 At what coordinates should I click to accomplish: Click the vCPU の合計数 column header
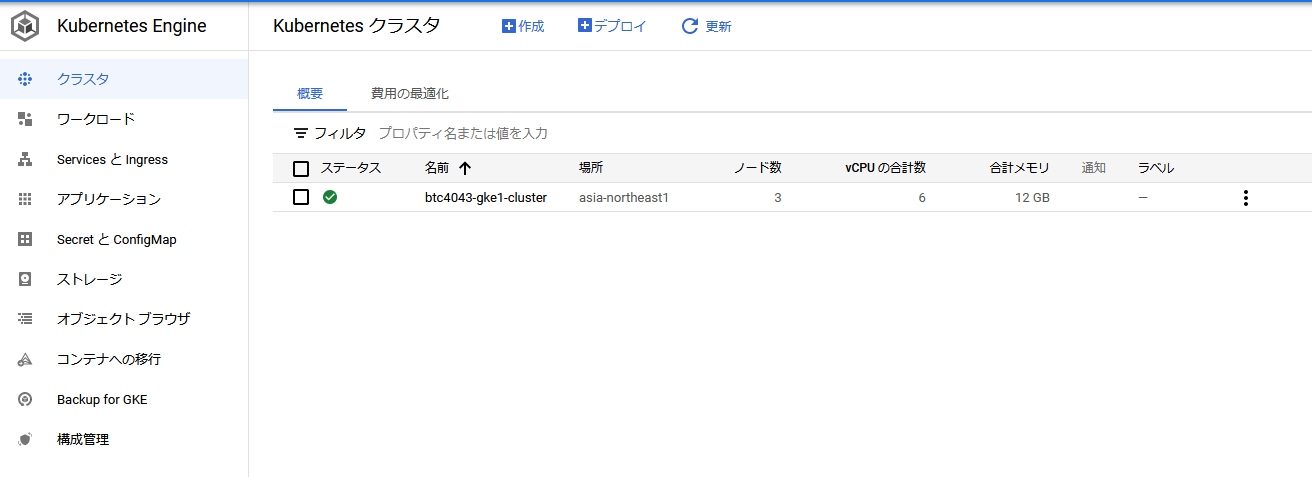click(x=885, y=168)
